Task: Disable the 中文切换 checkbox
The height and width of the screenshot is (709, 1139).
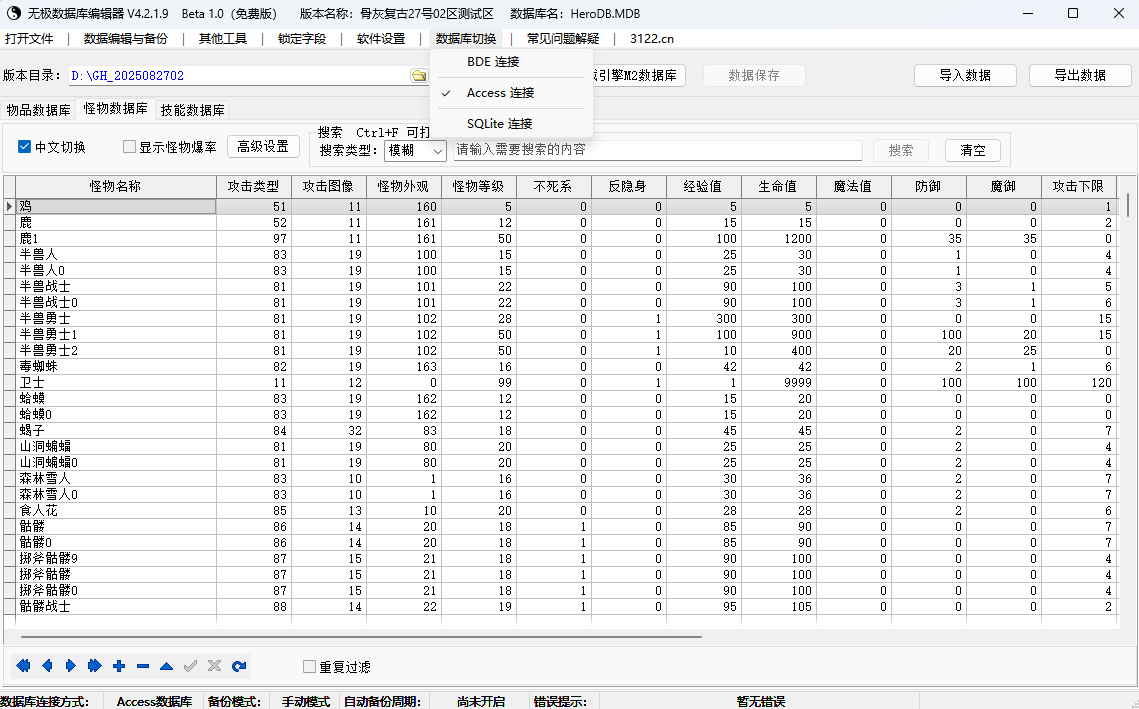Action: point(23,146)
